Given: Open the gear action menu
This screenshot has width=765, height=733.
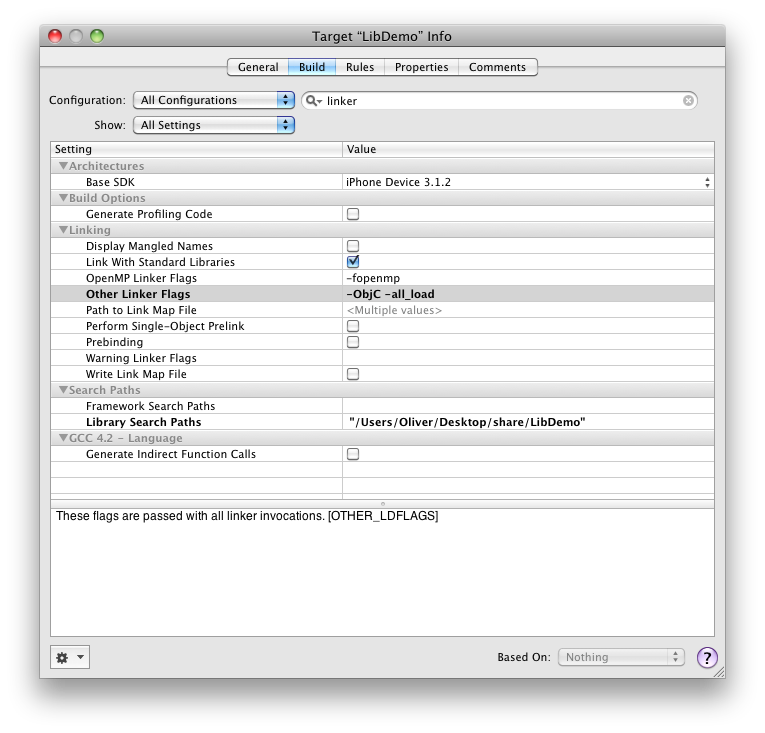Looking at the screenshot, I should (x=70, y=657).
